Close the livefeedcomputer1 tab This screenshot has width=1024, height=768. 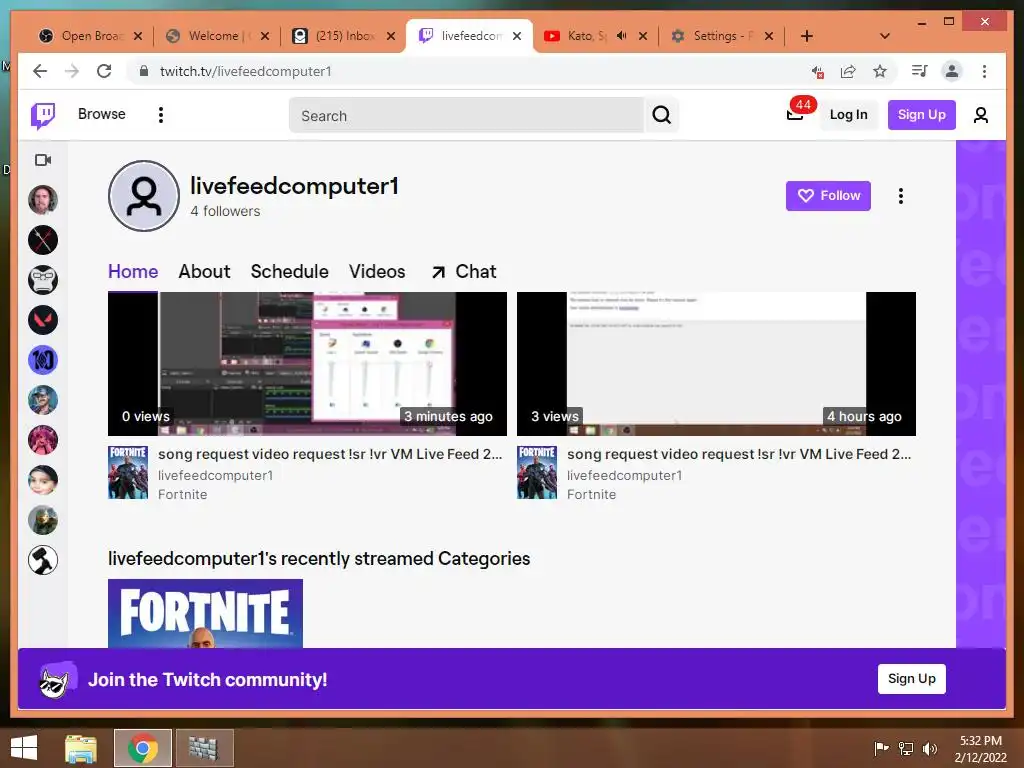[517, 36]
